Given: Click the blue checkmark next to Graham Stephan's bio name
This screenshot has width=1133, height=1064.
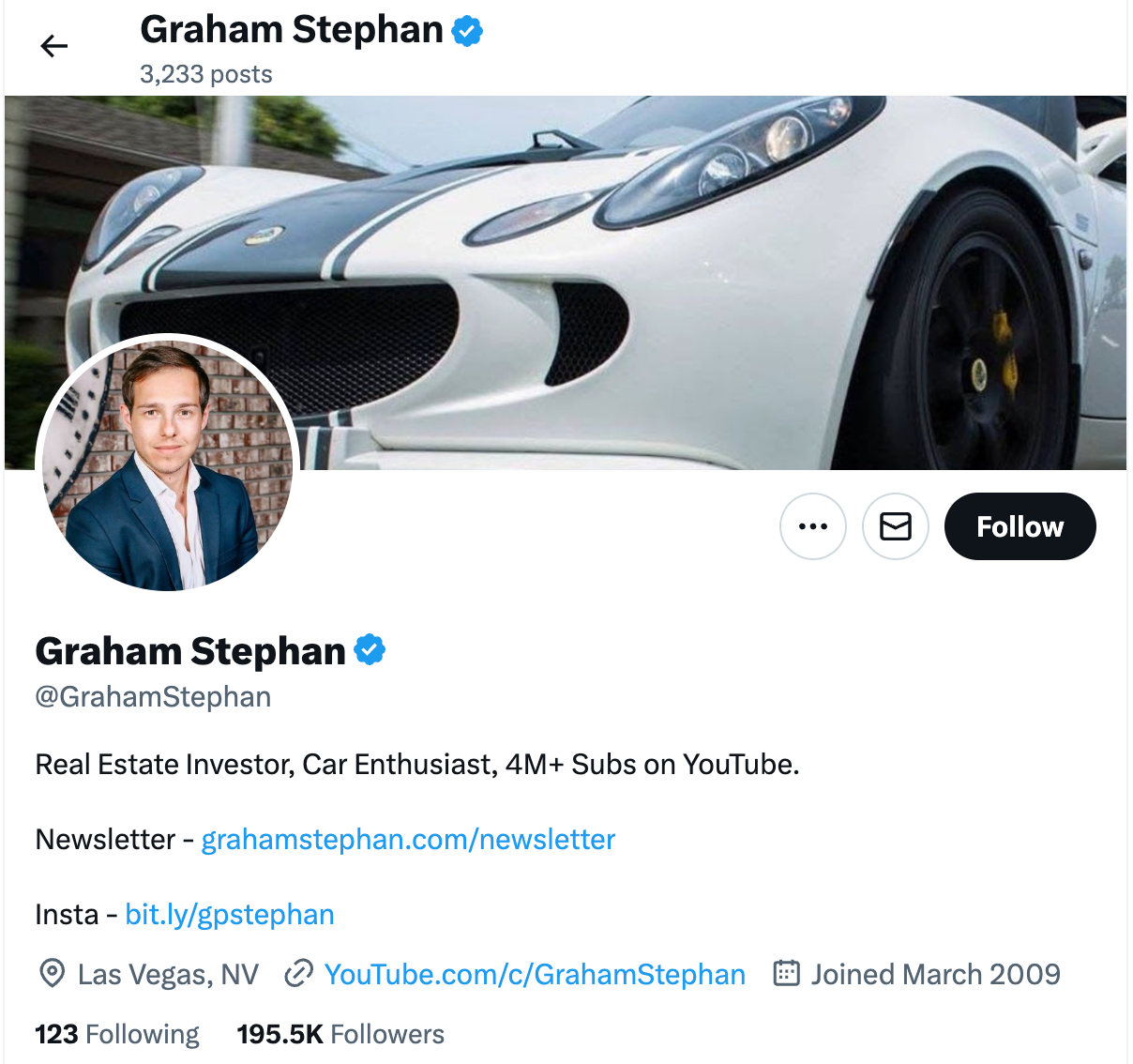Looking at the screenshot, I should pos(370,648).
